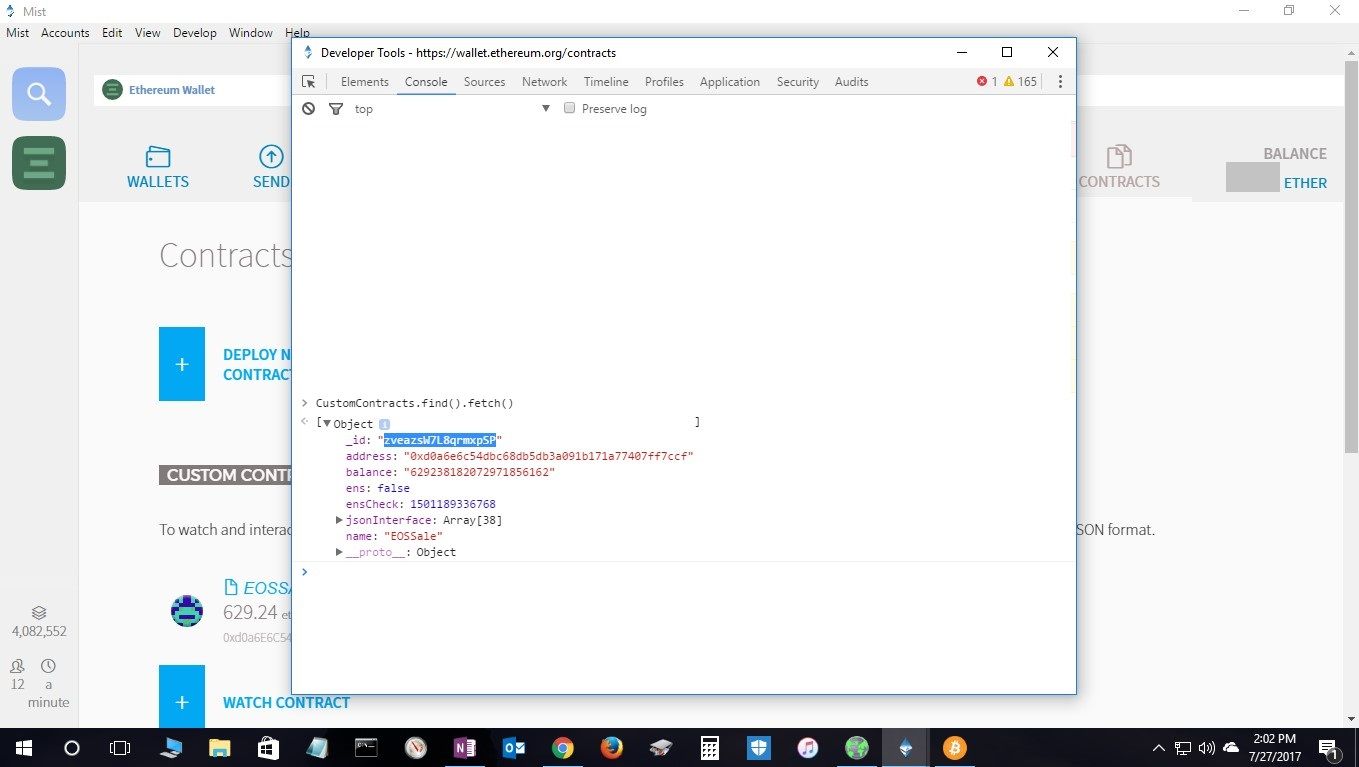1359x767 pixels.
Task: Click the ETHER balance unit label
Action: 1305,183
